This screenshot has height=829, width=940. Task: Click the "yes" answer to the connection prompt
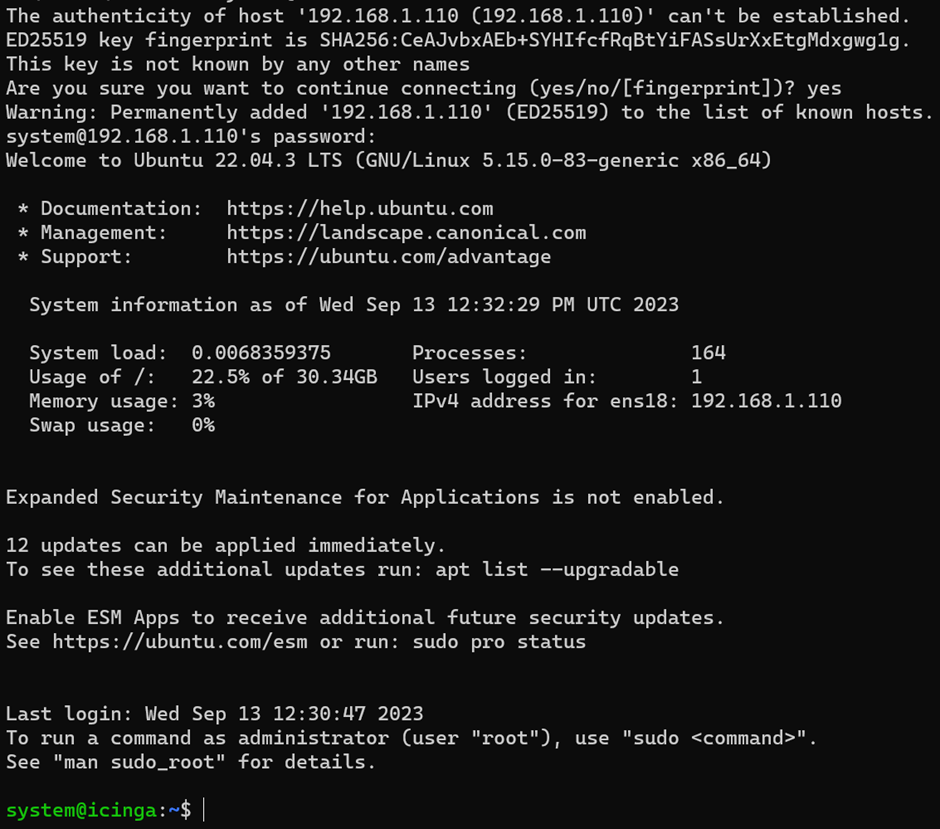(x=824, y=89)
